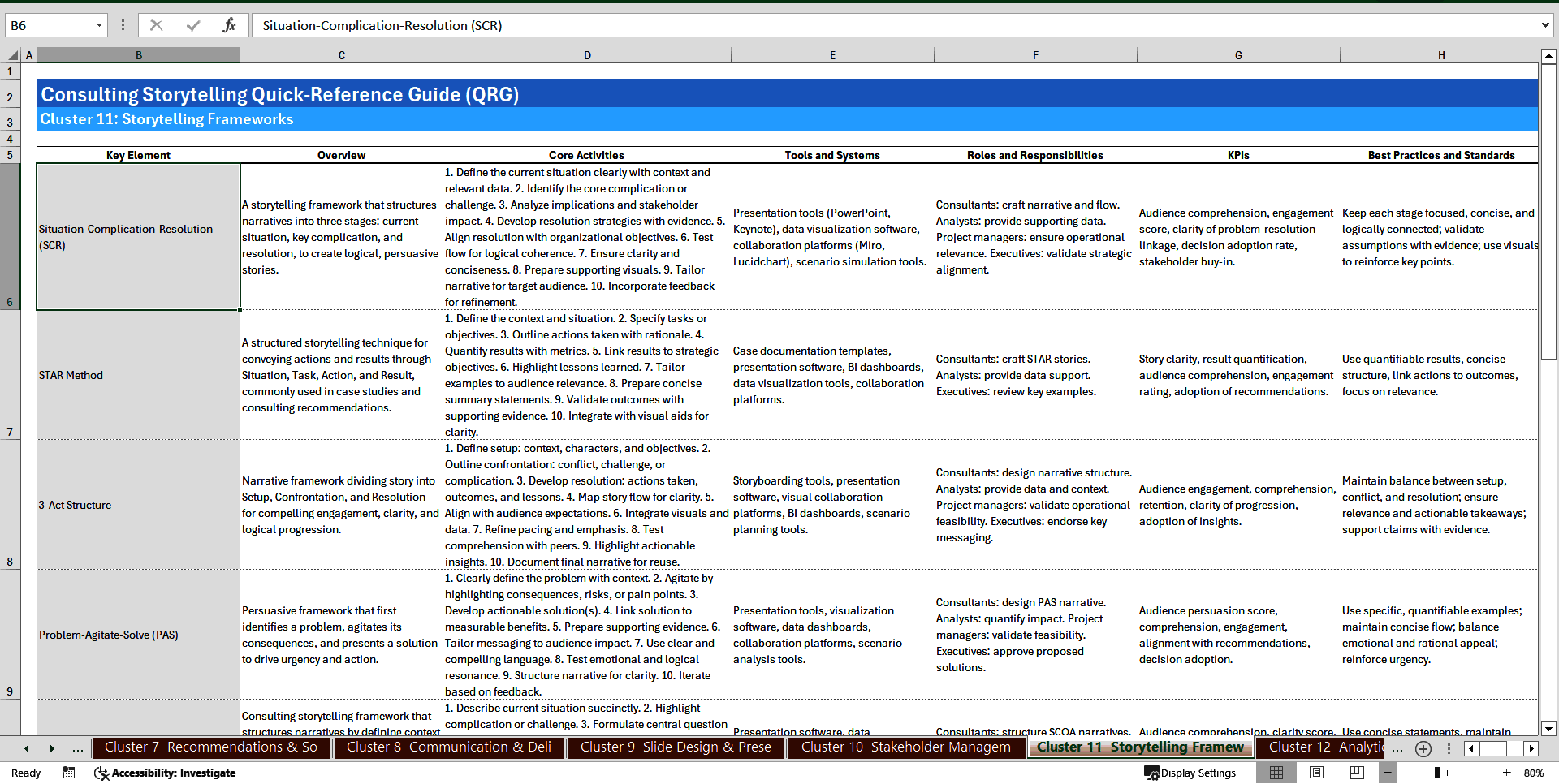Click the left sheet navigation arrow
The width and height of the screenshot is (1559, 784).
[26, 748]
